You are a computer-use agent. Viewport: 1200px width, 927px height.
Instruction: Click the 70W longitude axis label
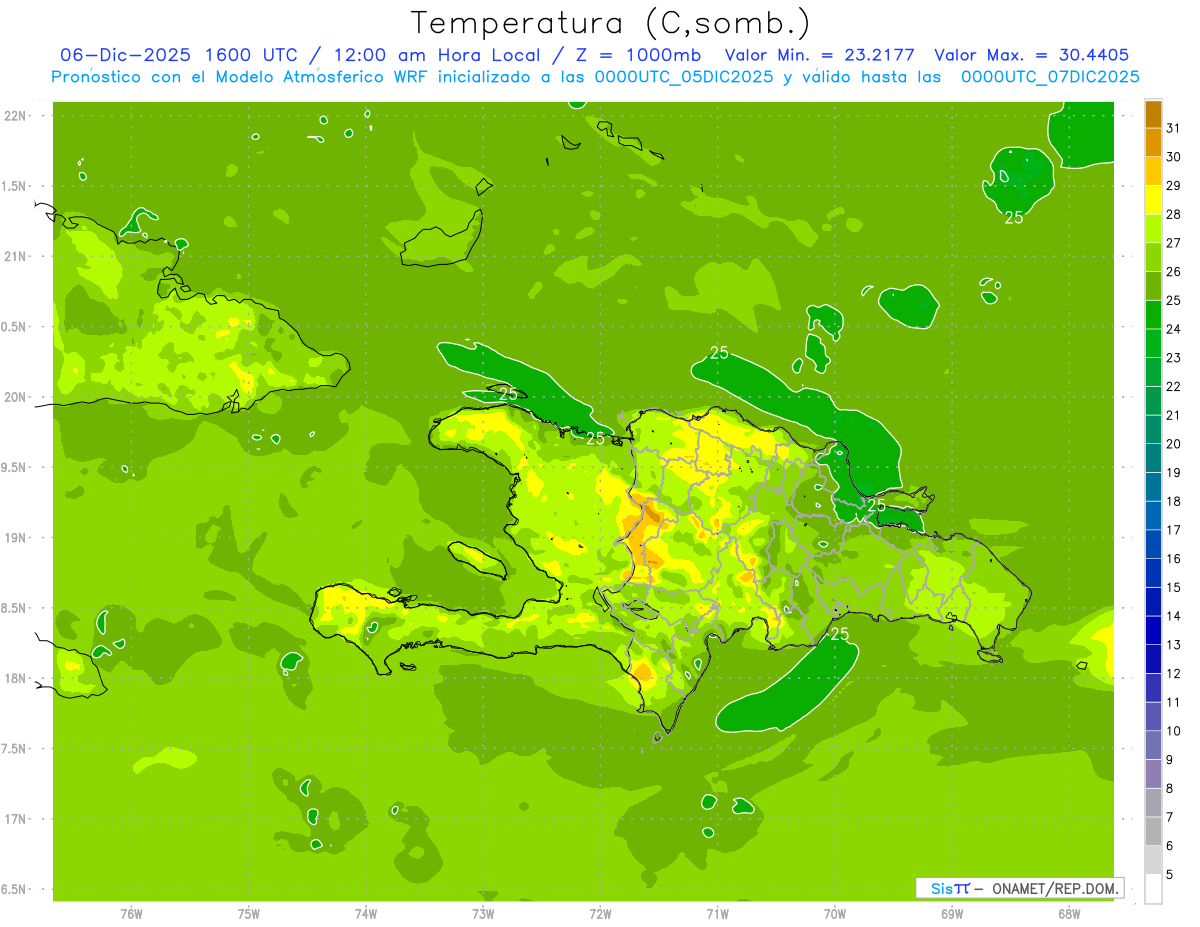pyautogui.click(x=834, y=913)
